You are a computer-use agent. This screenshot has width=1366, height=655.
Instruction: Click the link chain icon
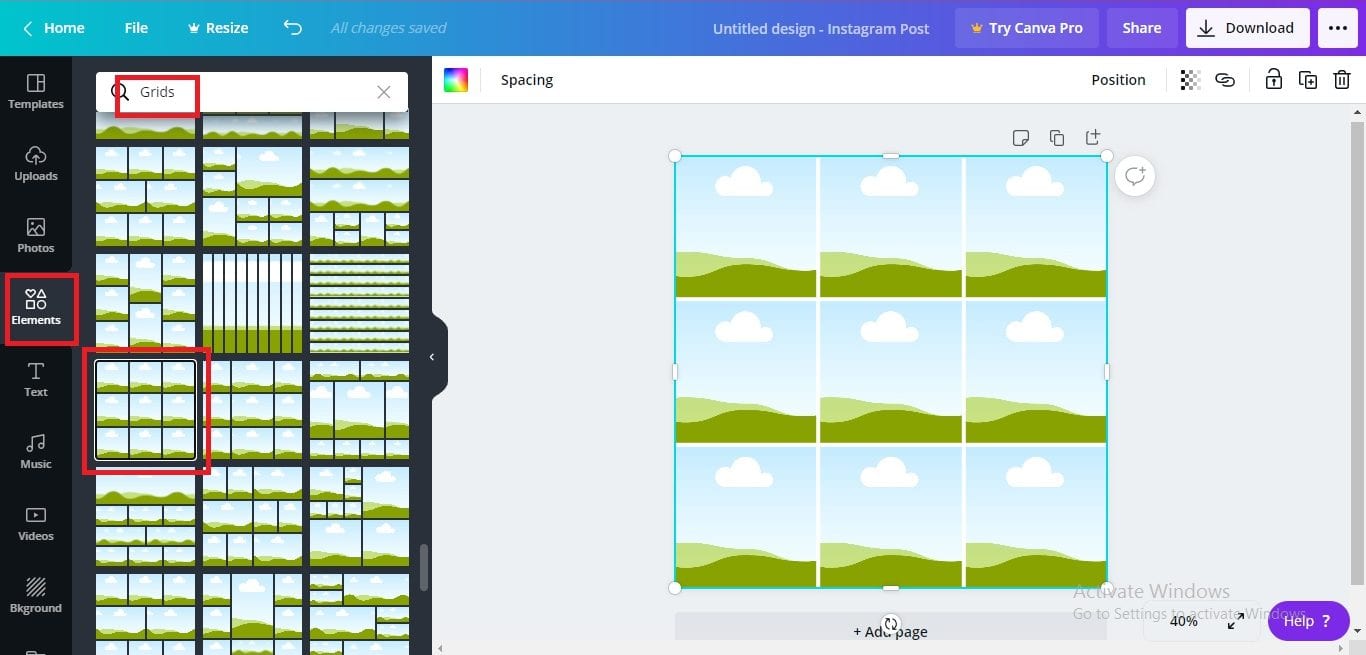(1225, 80)
